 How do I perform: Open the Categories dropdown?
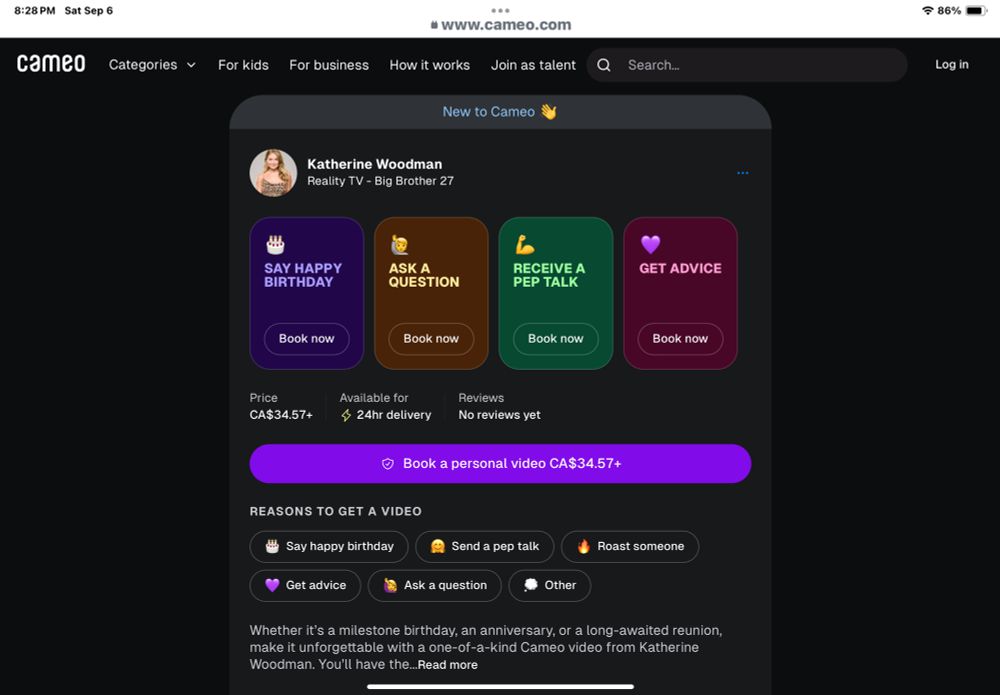pos(152,64)
